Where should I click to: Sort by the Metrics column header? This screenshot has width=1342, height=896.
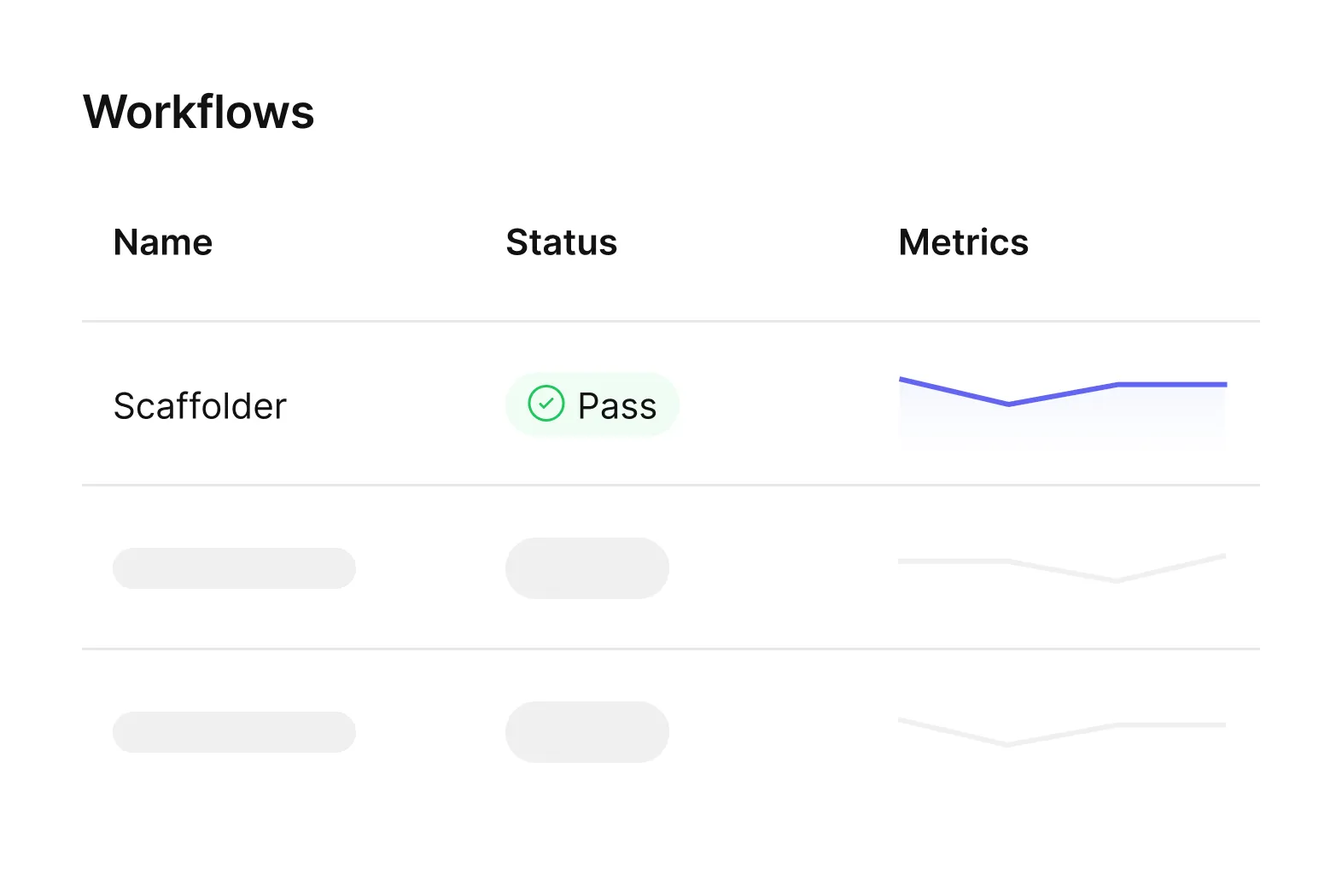point(964,242)
